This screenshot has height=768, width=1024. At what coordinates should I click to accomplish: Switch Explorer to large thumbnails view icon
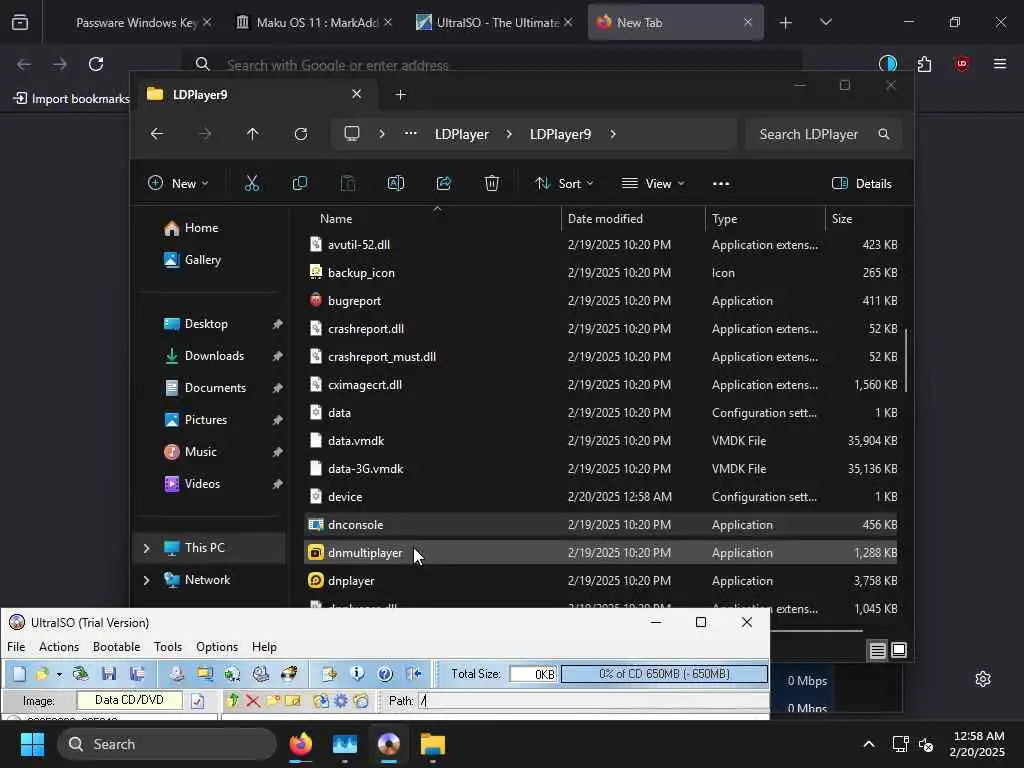899,650
